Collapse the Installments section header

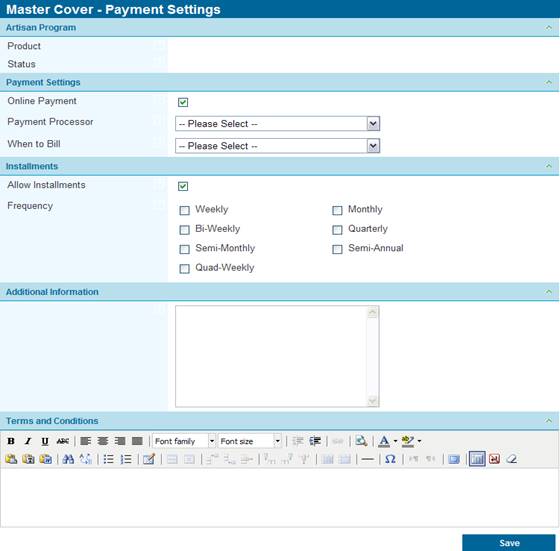549,166
